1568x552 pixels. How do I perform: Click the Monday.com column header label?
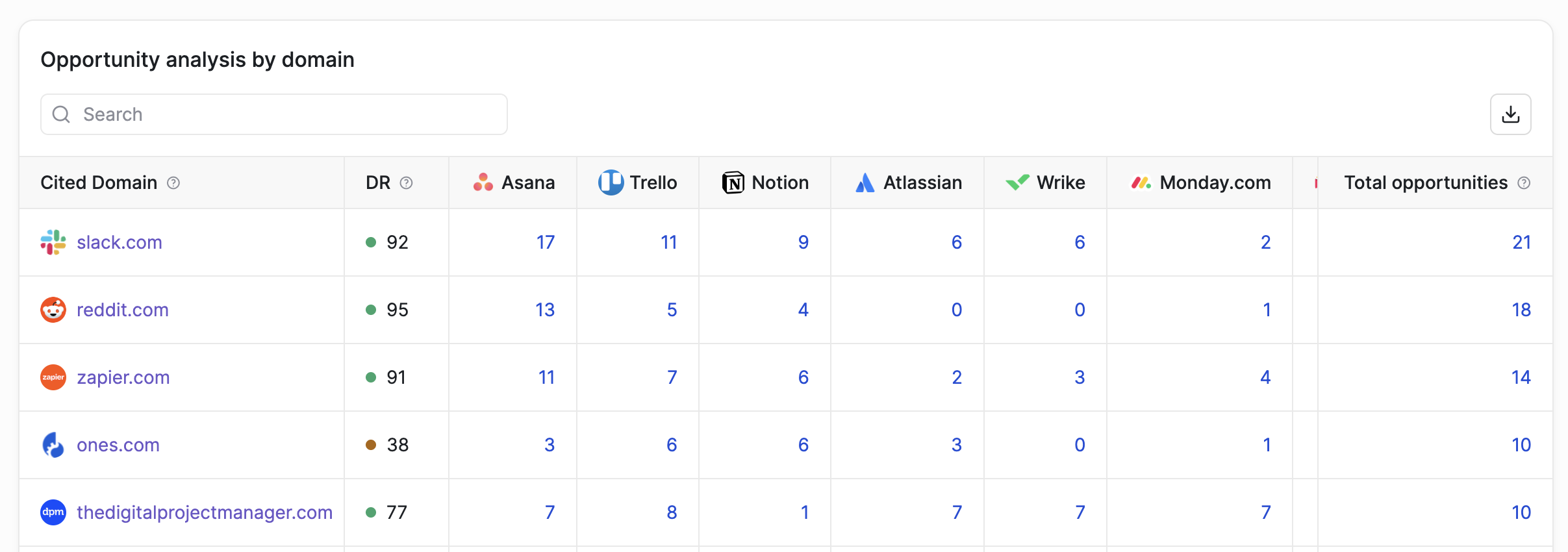[1215, 182]
